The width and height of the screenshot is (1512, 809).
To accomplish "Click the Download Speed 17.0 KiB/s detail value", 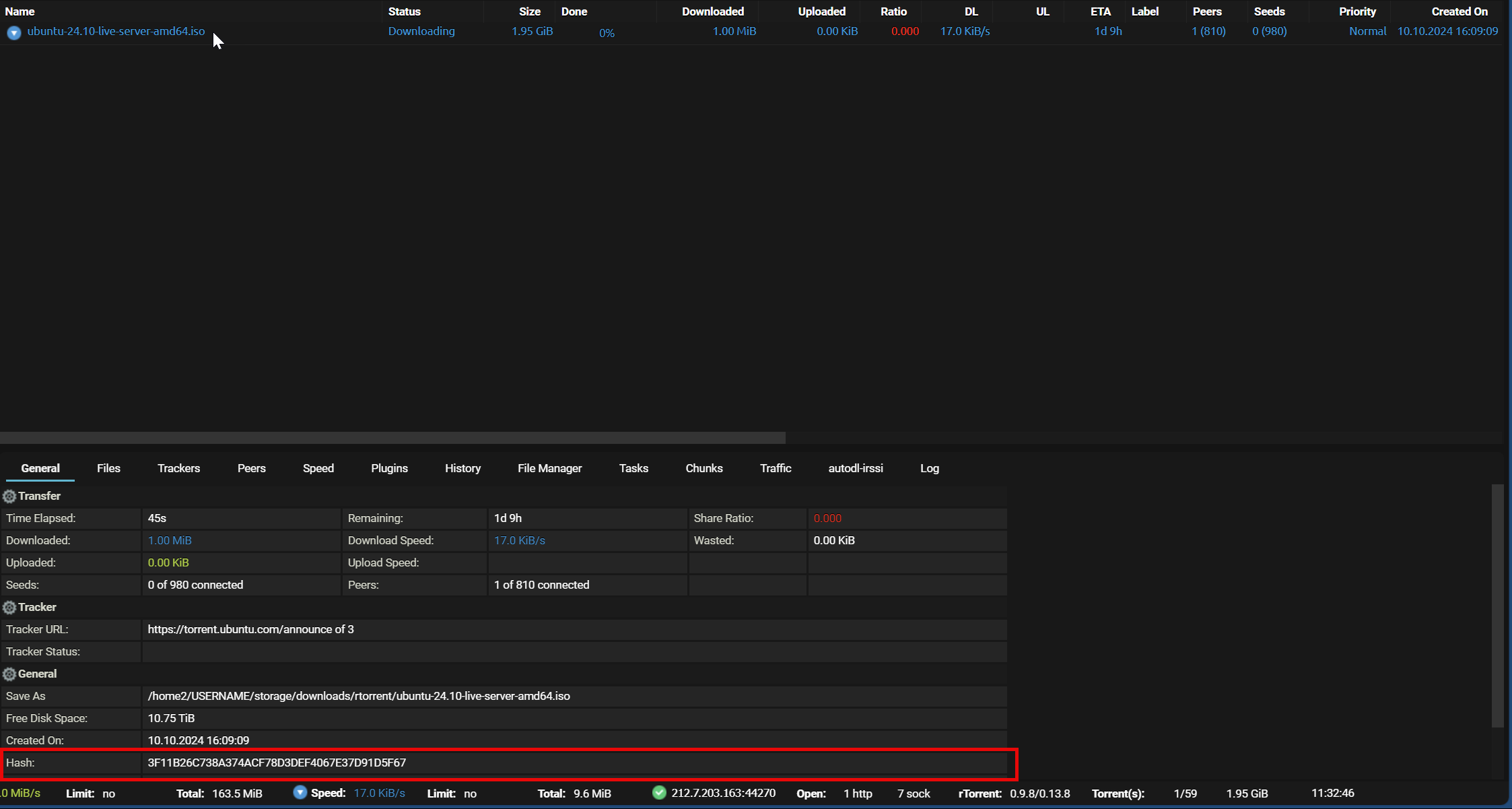I will point(520,540).
